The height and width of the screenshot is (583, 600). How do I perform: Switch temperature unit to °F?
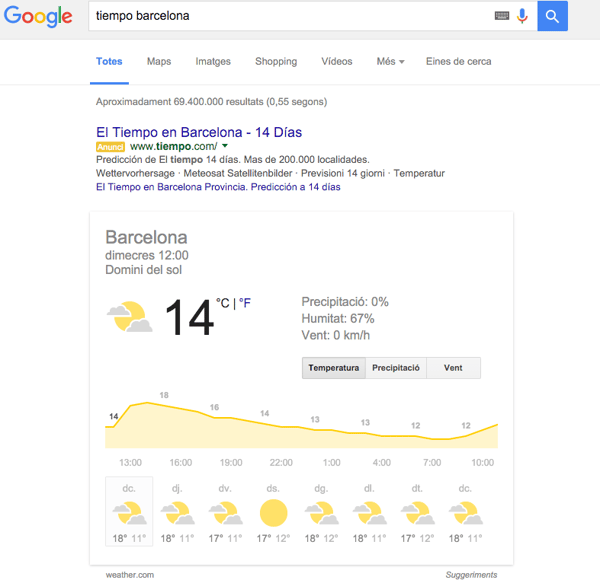[244, 302]
